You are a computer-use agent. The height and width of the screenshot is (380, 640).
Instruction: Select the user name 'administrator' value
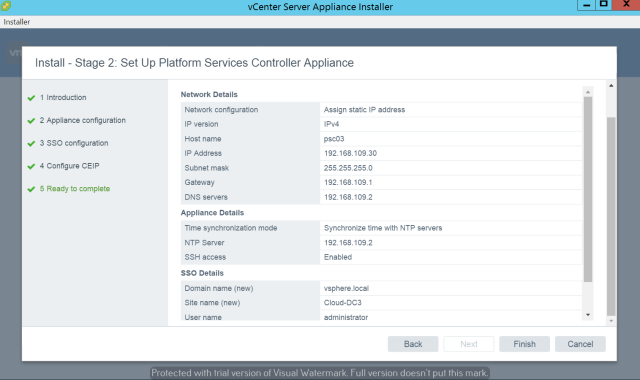click(x=346, y=317)
